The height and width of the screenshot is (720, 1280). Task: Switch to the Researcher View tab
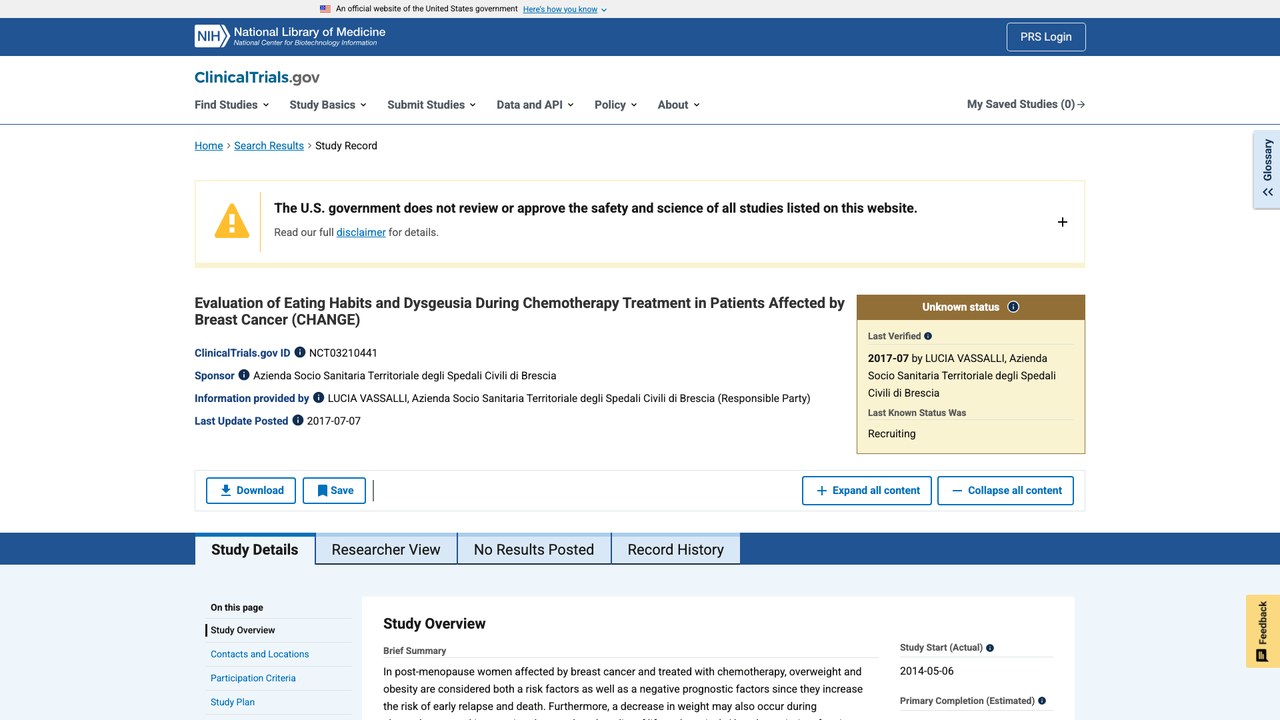point(386,549)
